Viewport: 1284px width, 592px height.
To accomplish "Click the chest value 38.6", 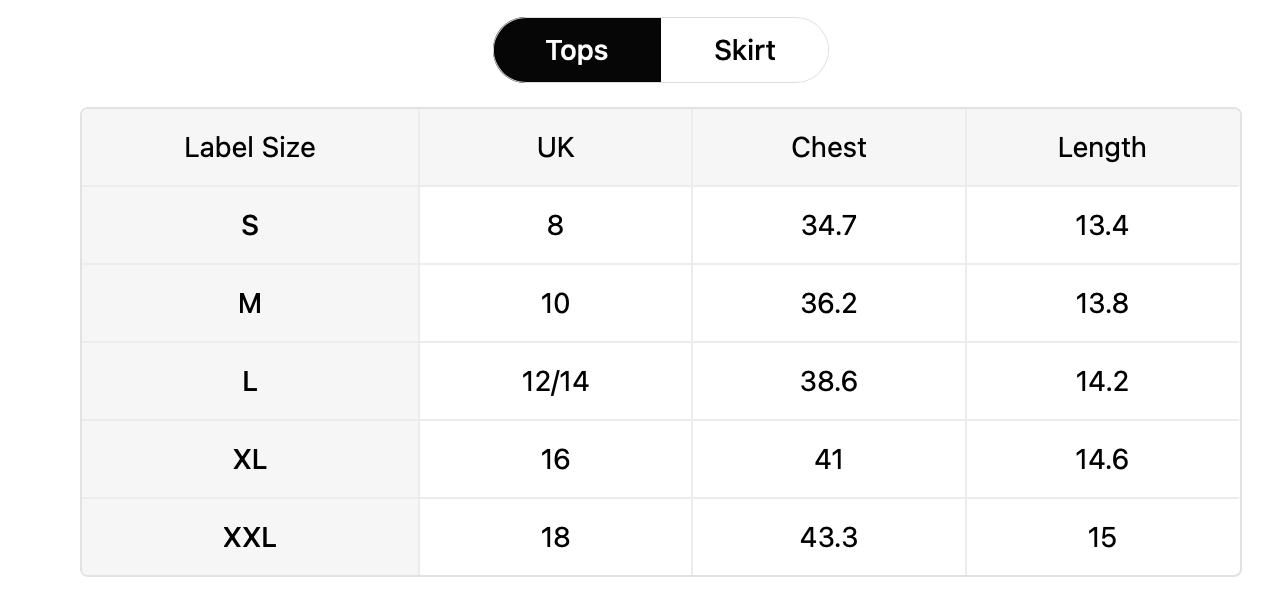I will [x=829, y=381].
